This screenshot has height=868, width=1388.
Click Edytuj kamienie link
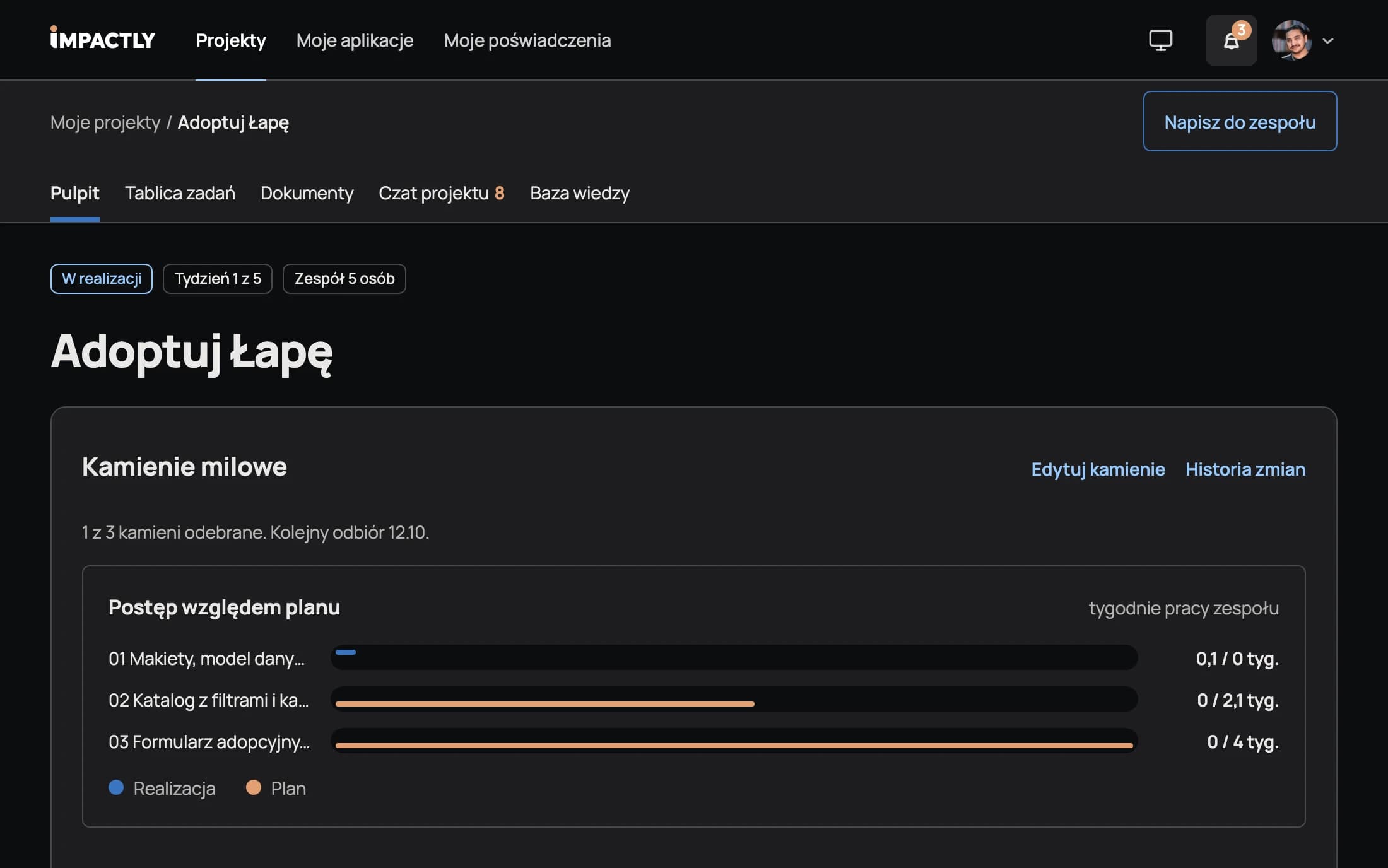[1098, 469]
